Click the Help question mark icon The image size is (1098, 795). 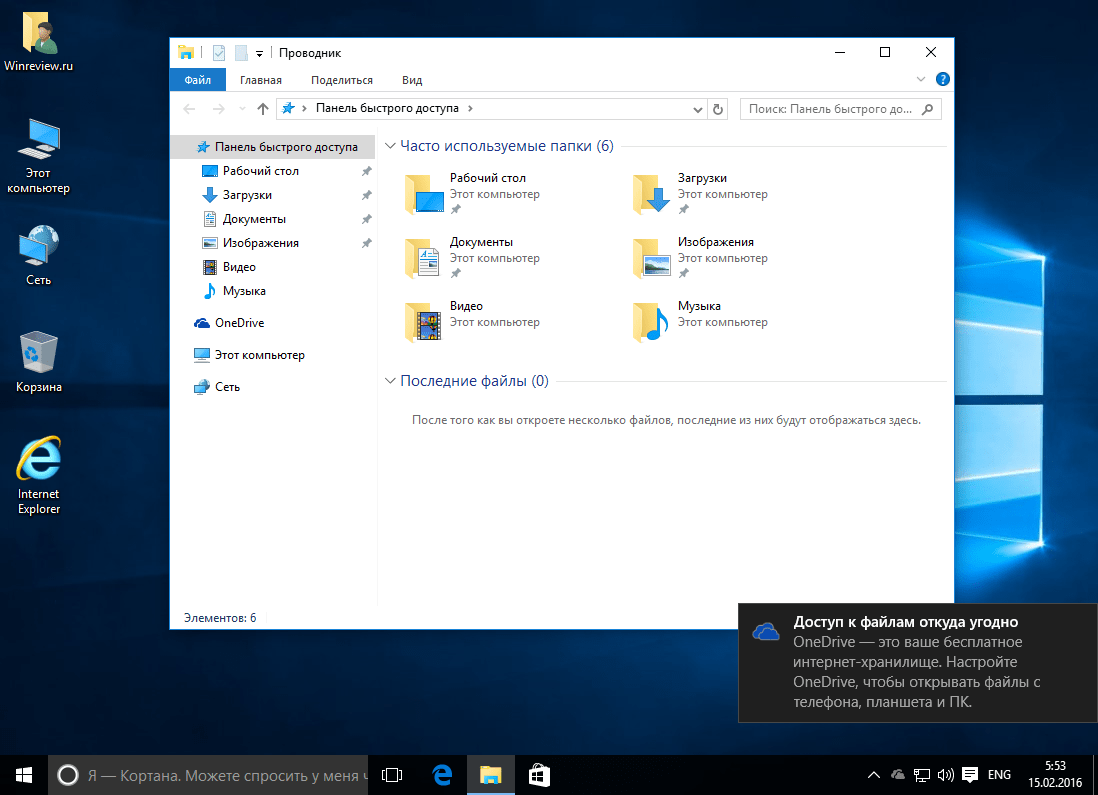[x=942, y=79]
